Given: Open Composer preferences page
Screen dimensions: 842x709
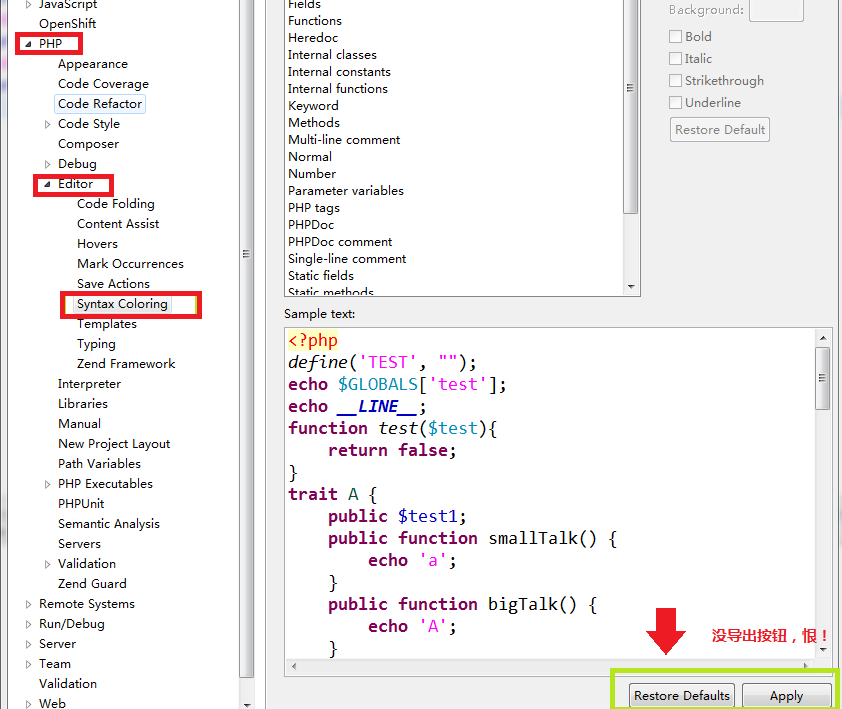Looking at the screenshot, I should (x=88, y=144).
